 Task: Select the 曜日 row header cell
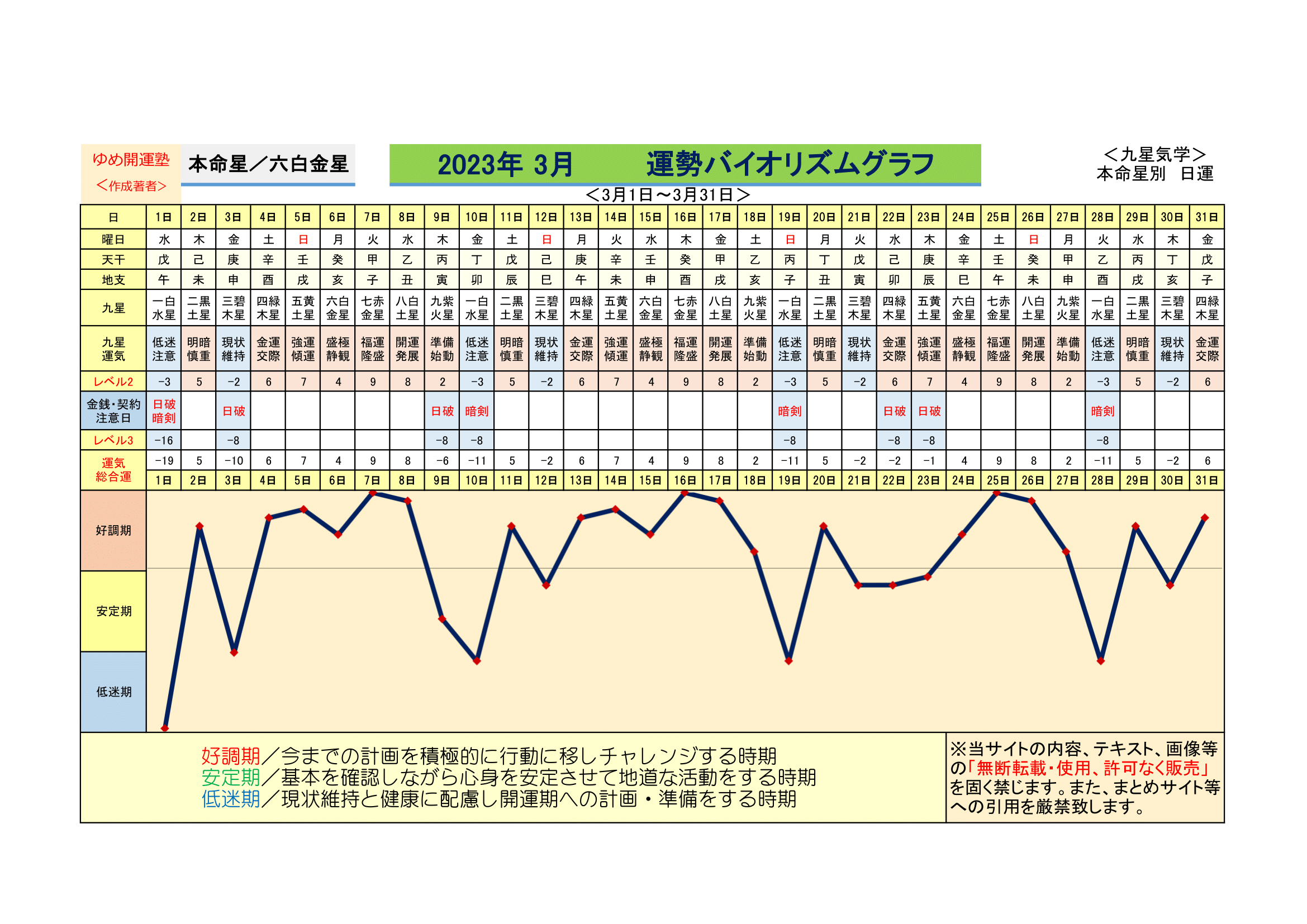coord(113,240)
